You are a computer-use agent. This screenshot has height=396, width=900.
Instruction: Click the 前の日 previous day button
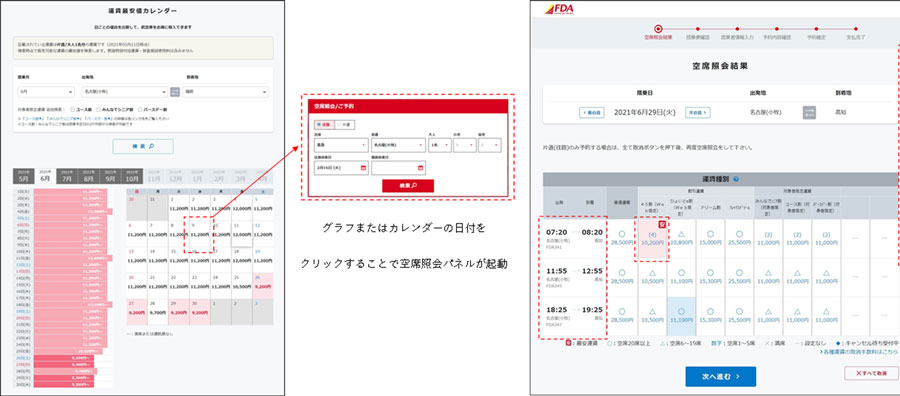[x=591, y=112]
